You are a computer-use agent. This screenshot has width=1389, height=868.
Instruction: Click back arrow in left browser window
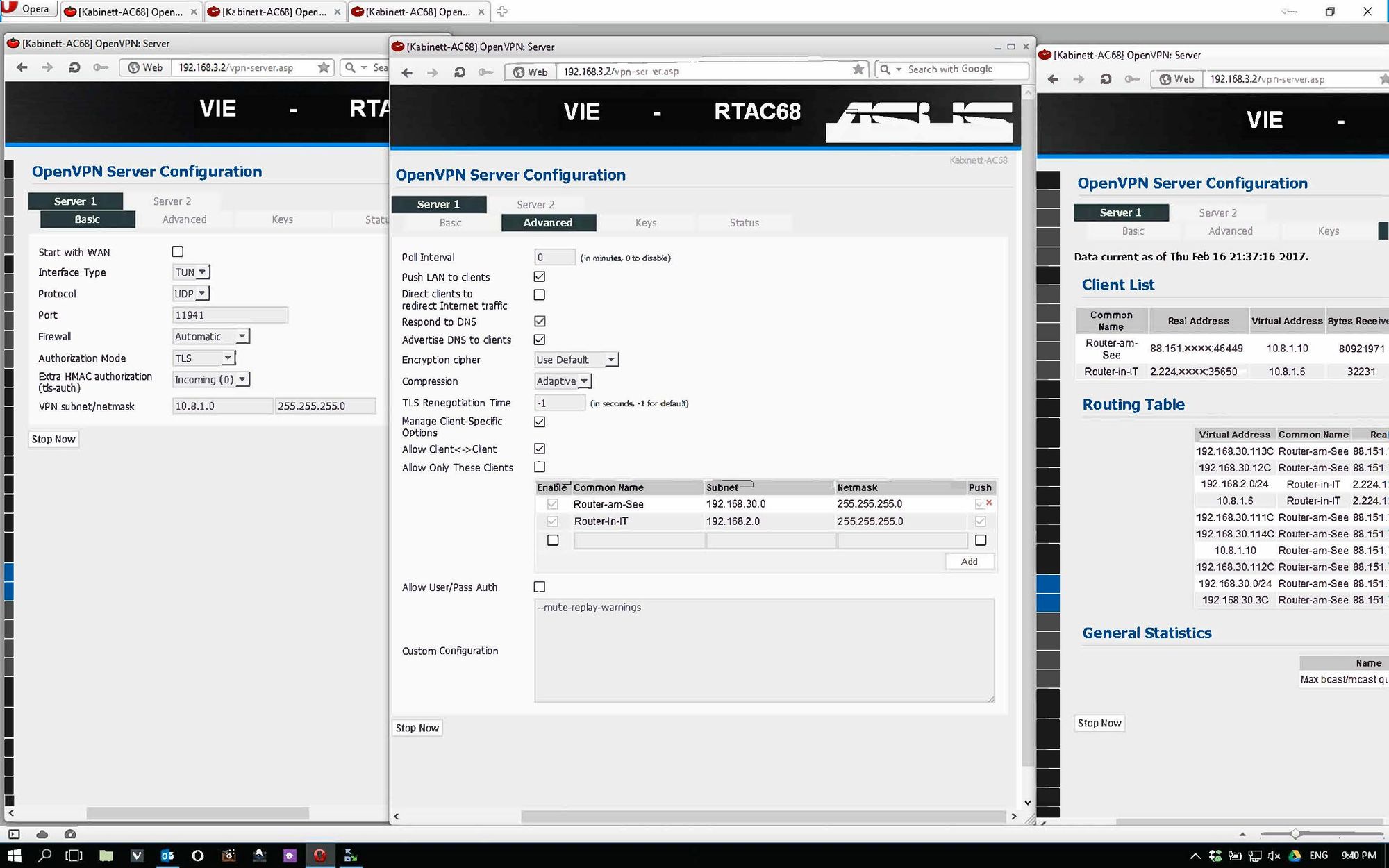coord(22,67)
